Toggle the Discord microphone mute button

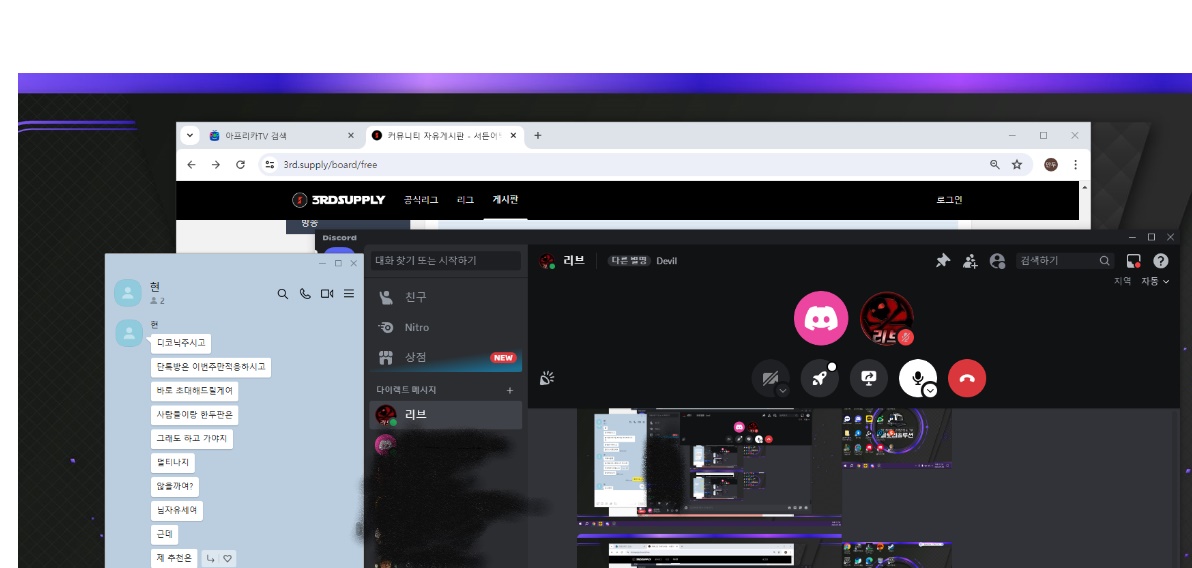(x=915, y=376)
